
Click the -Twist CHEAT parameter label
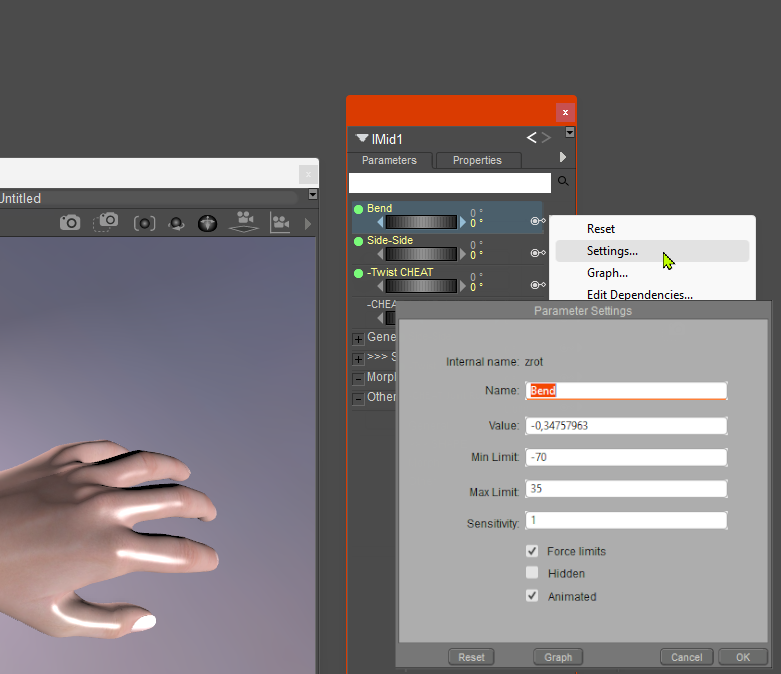click(400, 272)
